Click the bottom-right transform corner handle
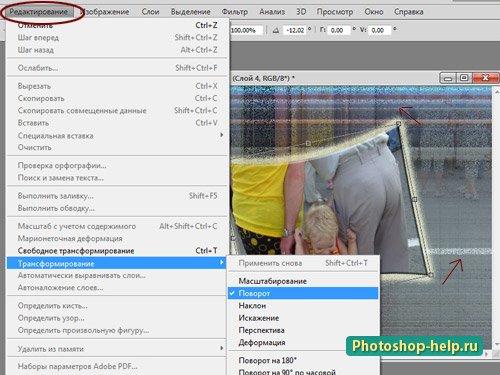Image resolution: width=500 pixels, height=375 pixels. pyautogui.click(x=430, y=275)
